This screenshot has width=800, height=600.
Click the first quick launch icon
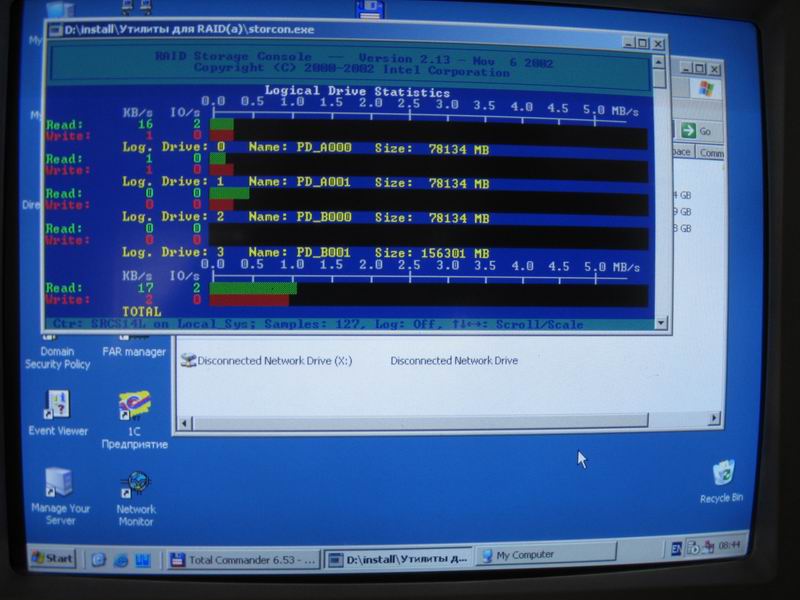click(98, 560)
